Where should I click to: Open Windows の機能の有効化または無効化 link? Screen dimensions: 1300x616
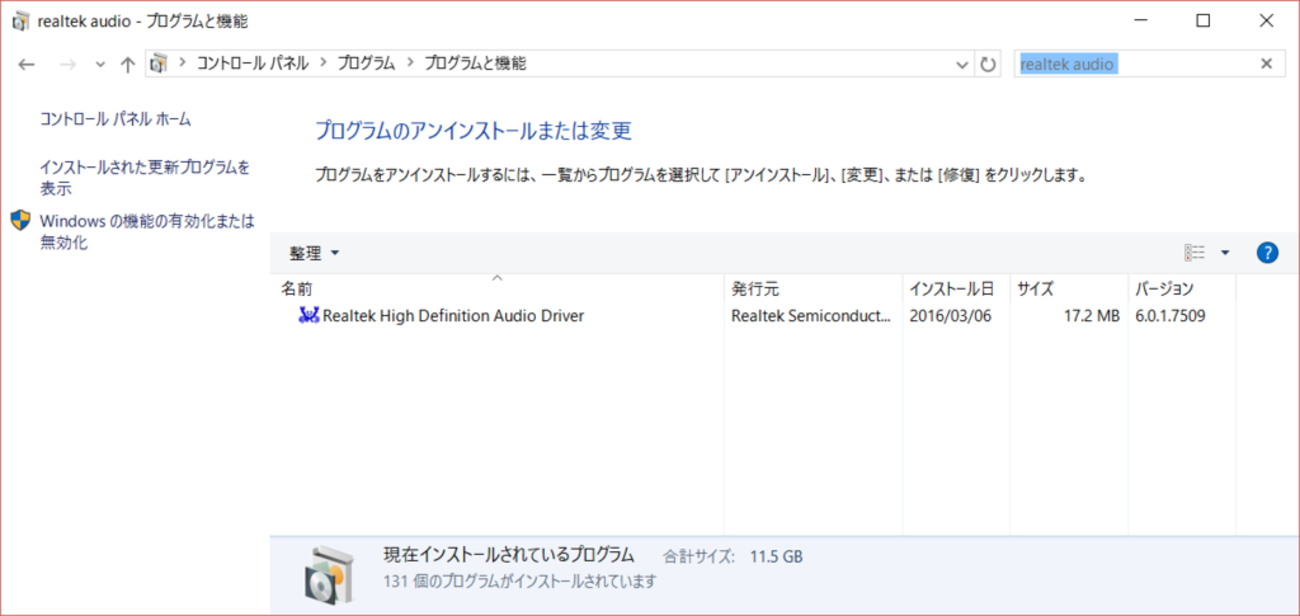147,231
